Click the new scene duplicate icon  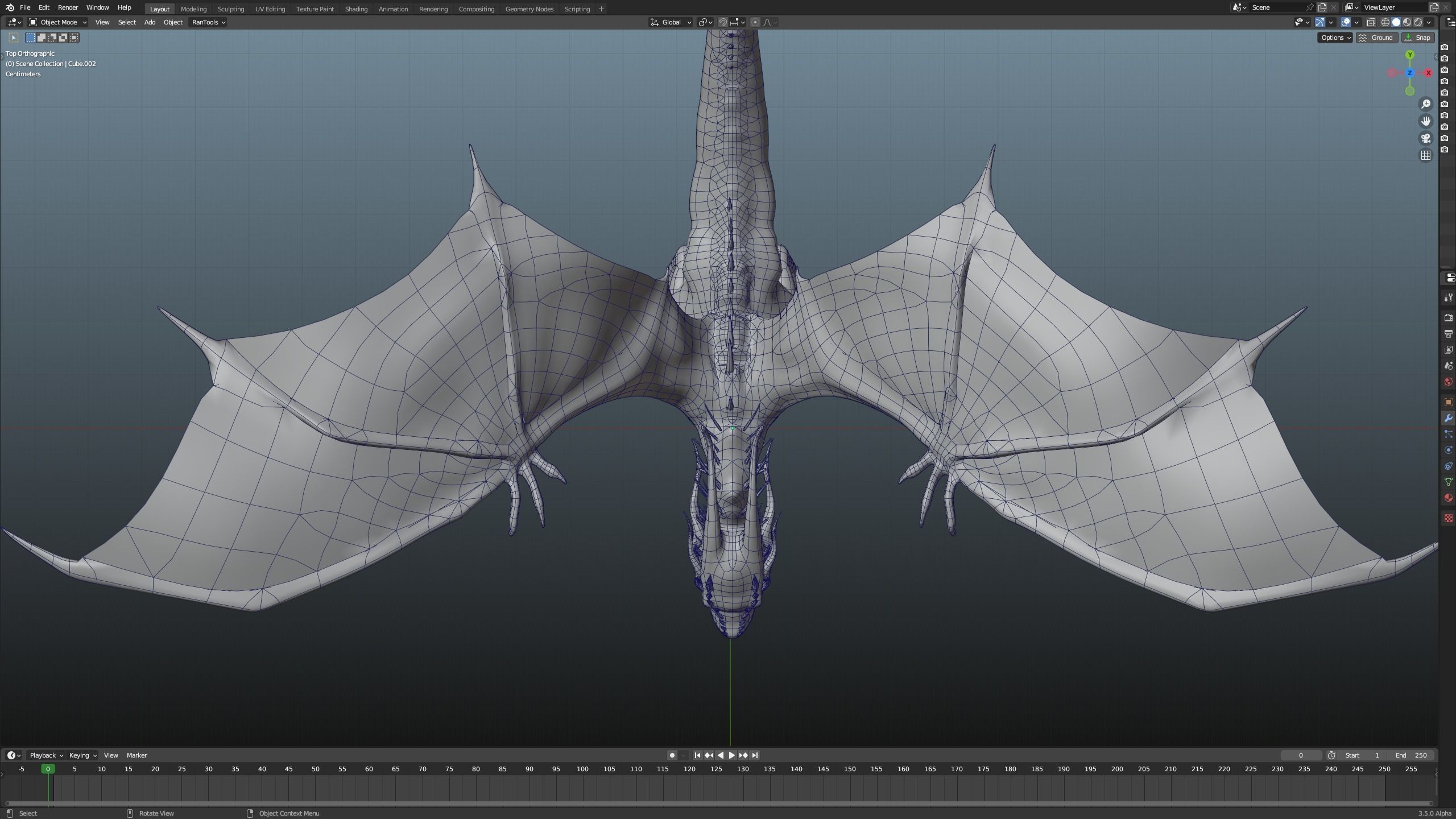click(x=1322, y=7)
